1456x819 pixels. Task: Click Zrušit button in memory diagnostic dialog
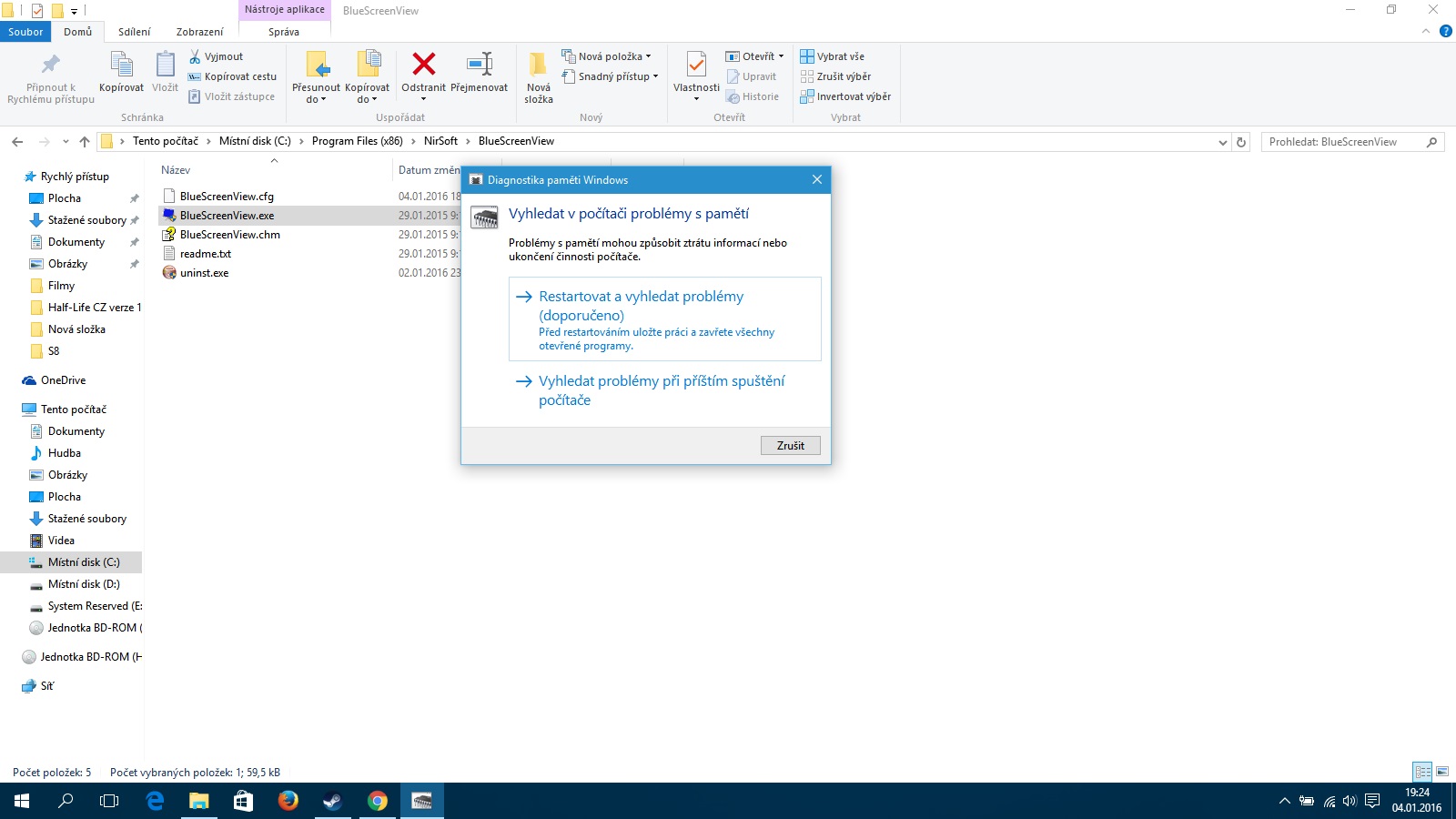(790, 446)
